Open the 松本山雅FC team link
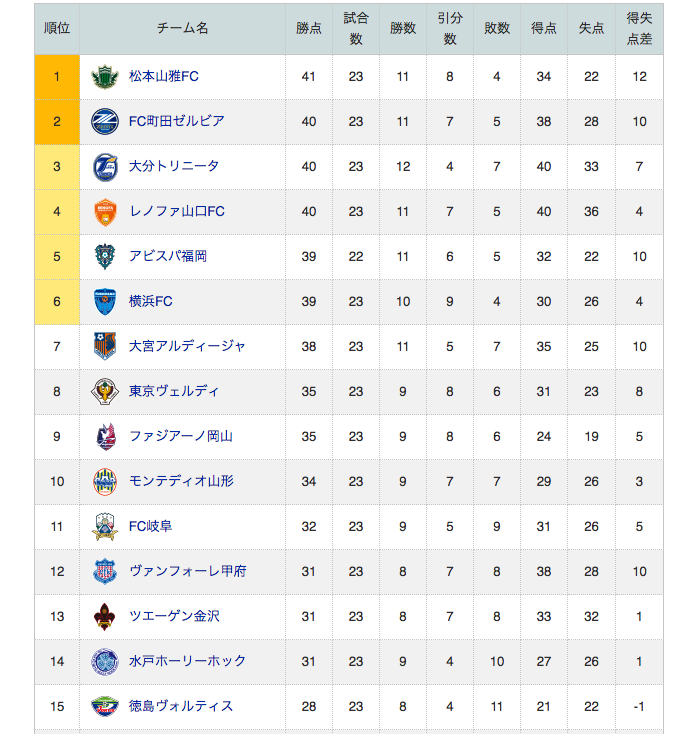This screenshot has width=682, height=734. click(x=164, y=76)
